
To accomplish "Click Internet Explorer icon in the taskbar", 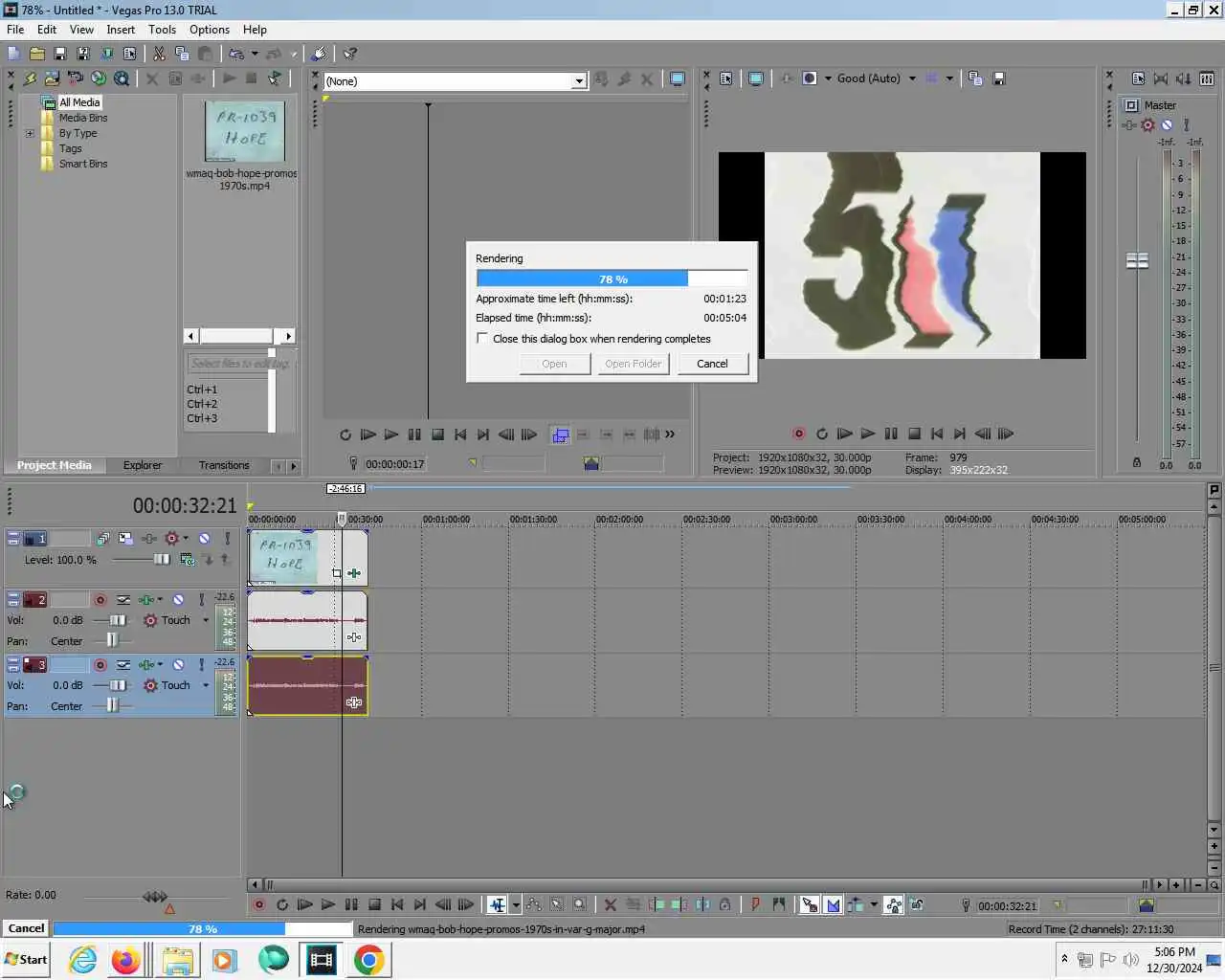I will [82, 960].
